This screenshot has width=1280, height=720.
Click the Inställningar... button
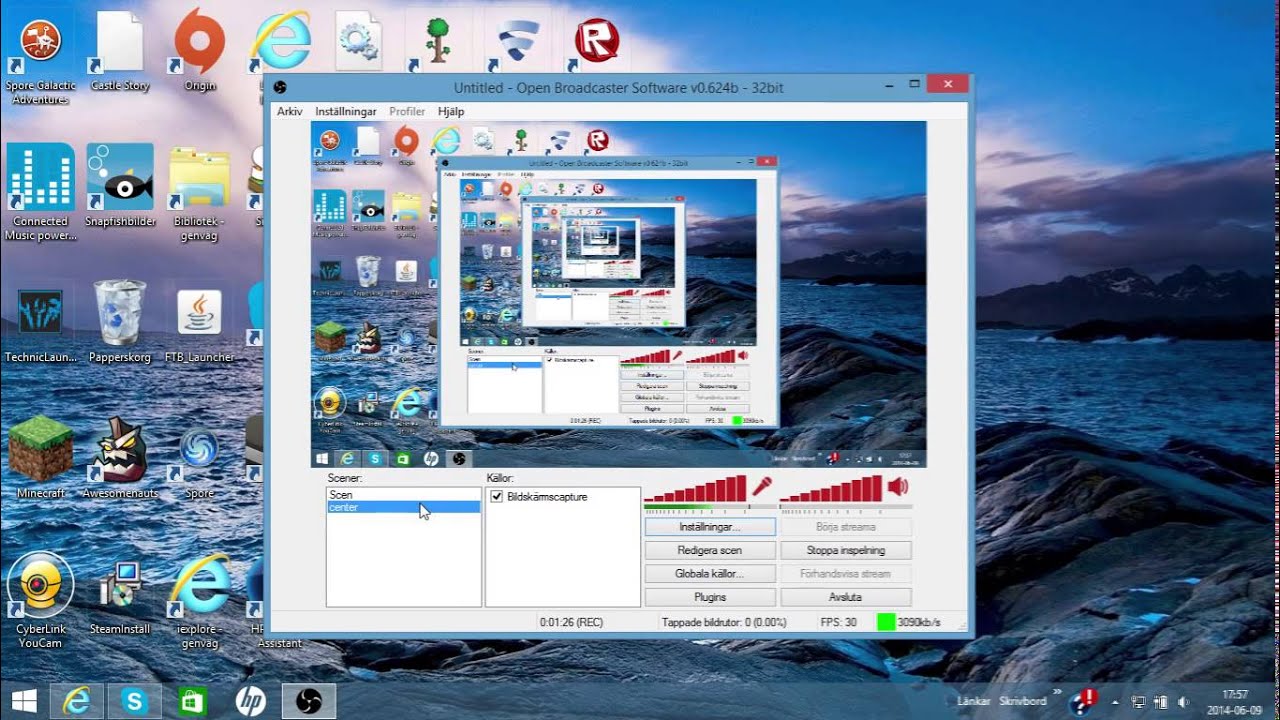pyautogui.click(x=710, y=526)
